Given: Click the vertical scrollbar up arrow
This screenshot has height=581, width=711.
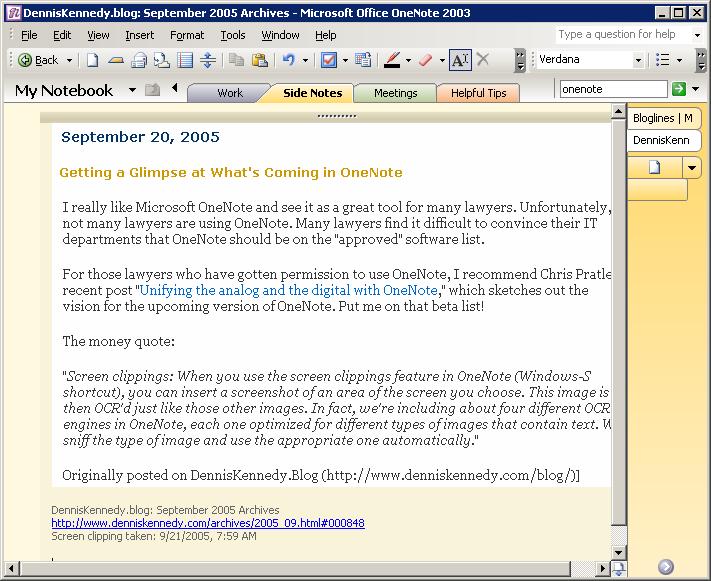Looking at the screenshot, I should [x=618, y=111].
